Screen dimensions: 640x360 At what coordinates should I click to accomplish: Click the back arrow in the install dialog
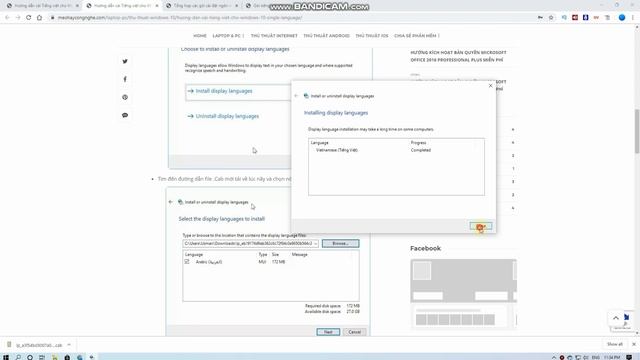click(296, 96)
